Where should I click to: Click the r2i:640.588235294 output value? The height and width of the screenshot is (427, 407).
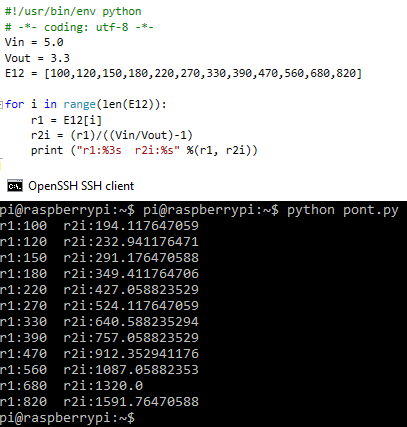(131, 322)
